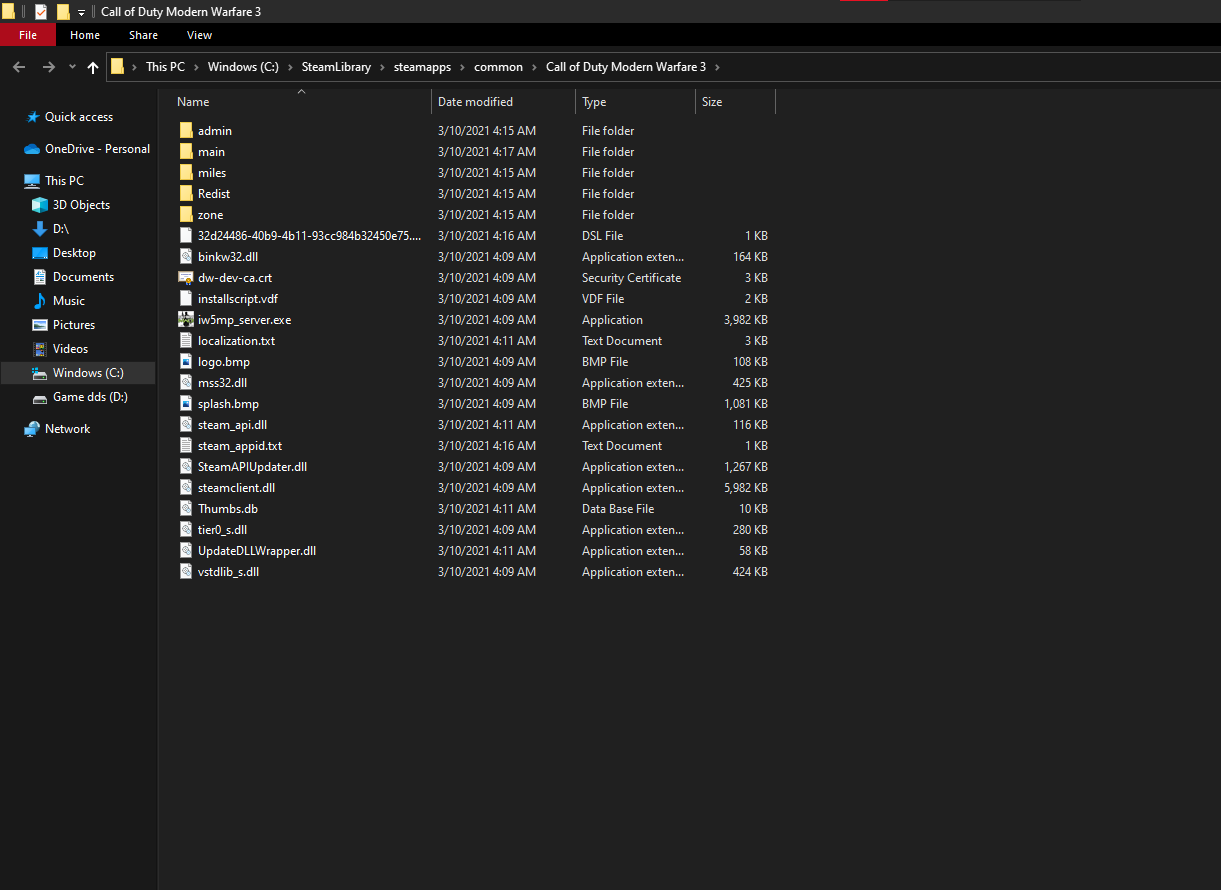Viewport: 1221px width, 890px height.
Task: Click the Documents icon in sidebar
Action: tap(40, 277)
